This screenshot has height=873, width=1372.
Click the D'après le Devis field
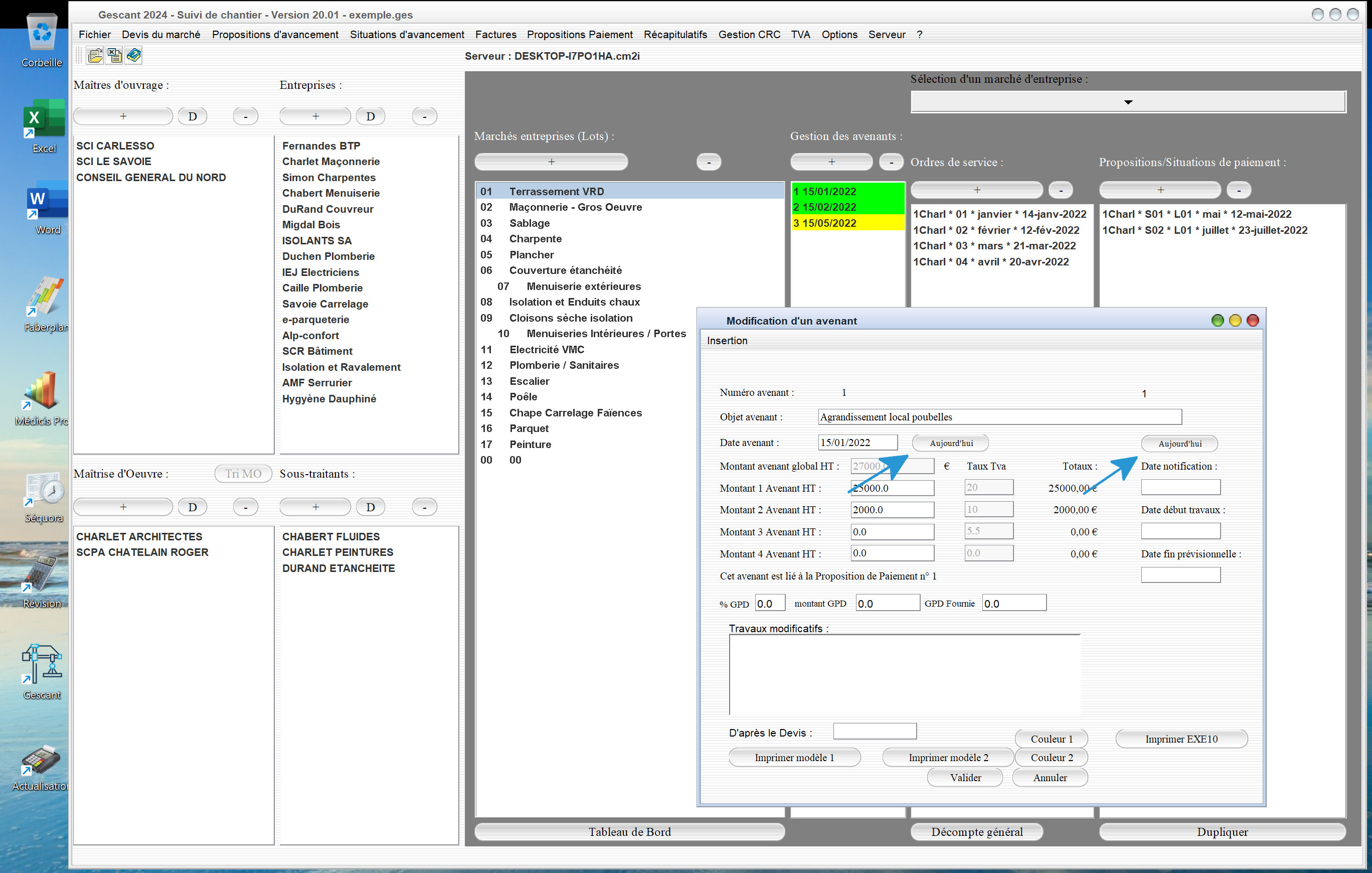click(x=875, y=732)
